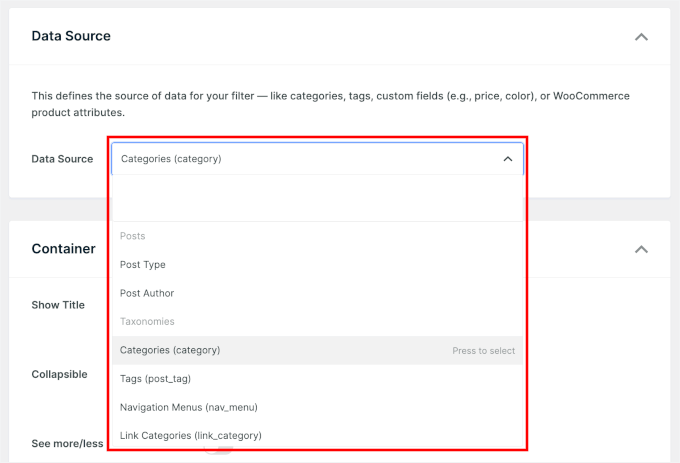Choose Tags (post_tag) from the list
This screenshot has height=463, width=680.
pos(317,378)
